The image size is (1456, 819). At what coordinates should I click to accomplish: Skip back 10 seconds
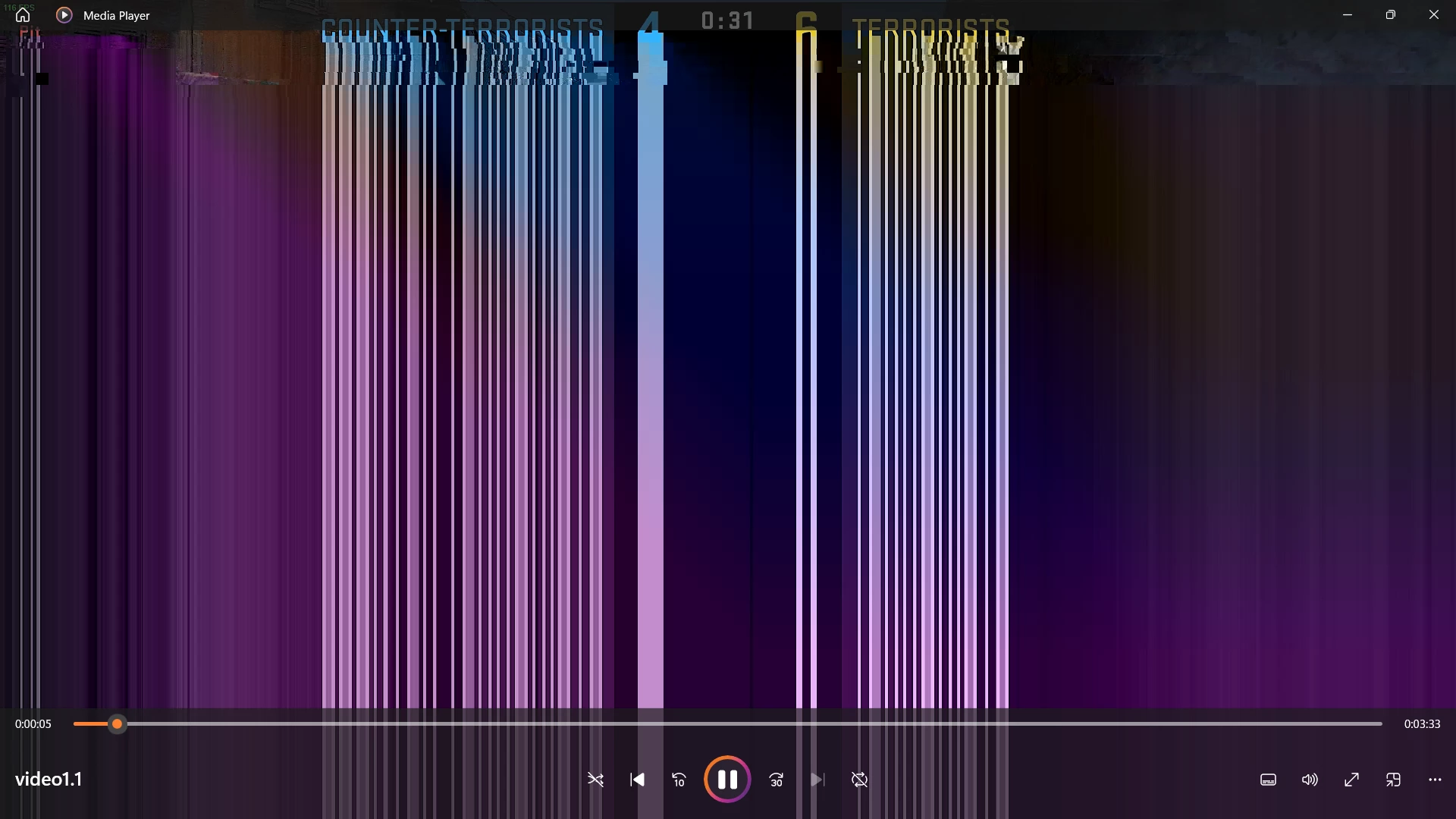tap(679, 780)
